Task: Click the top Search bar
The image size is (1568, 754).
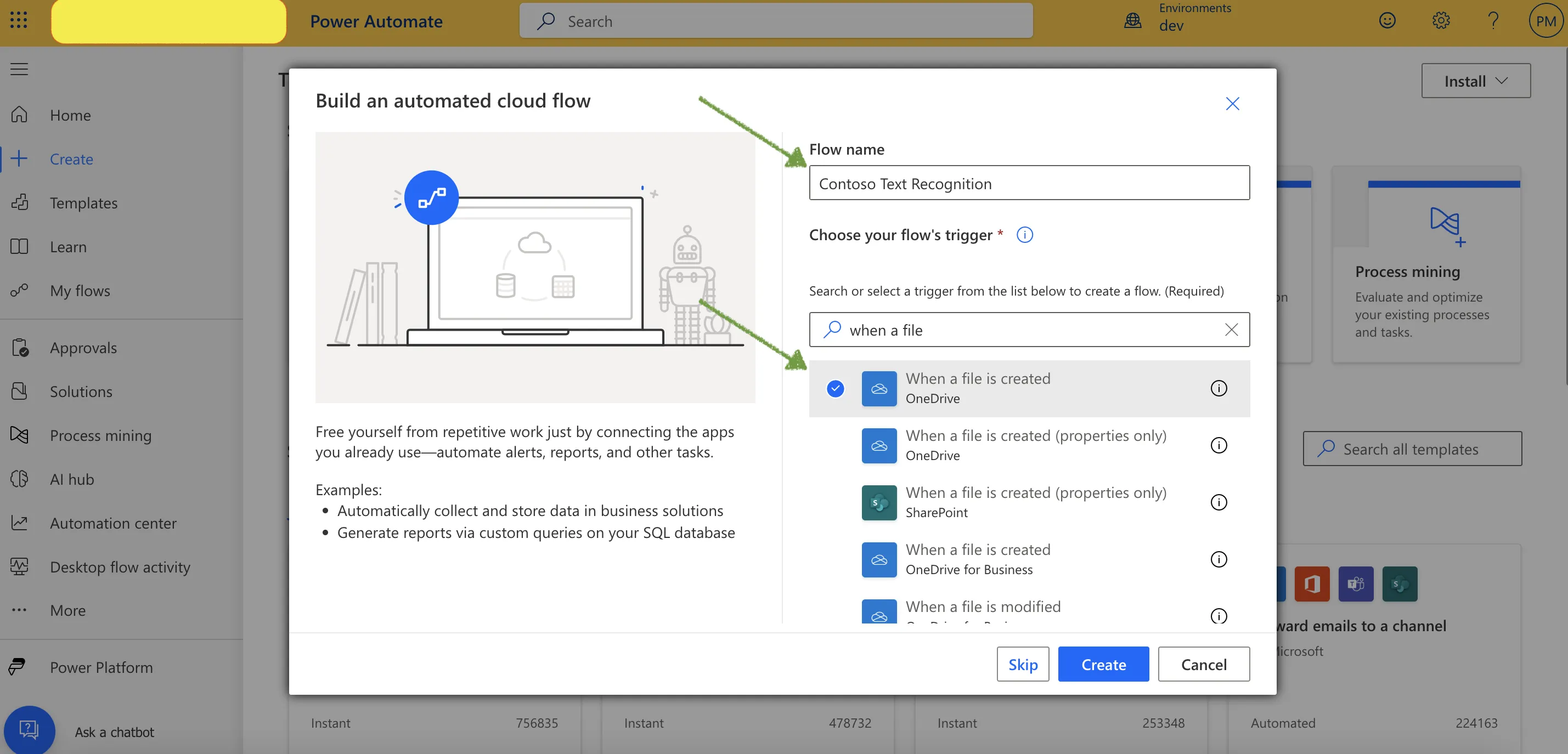Action: tap(776, 21)
